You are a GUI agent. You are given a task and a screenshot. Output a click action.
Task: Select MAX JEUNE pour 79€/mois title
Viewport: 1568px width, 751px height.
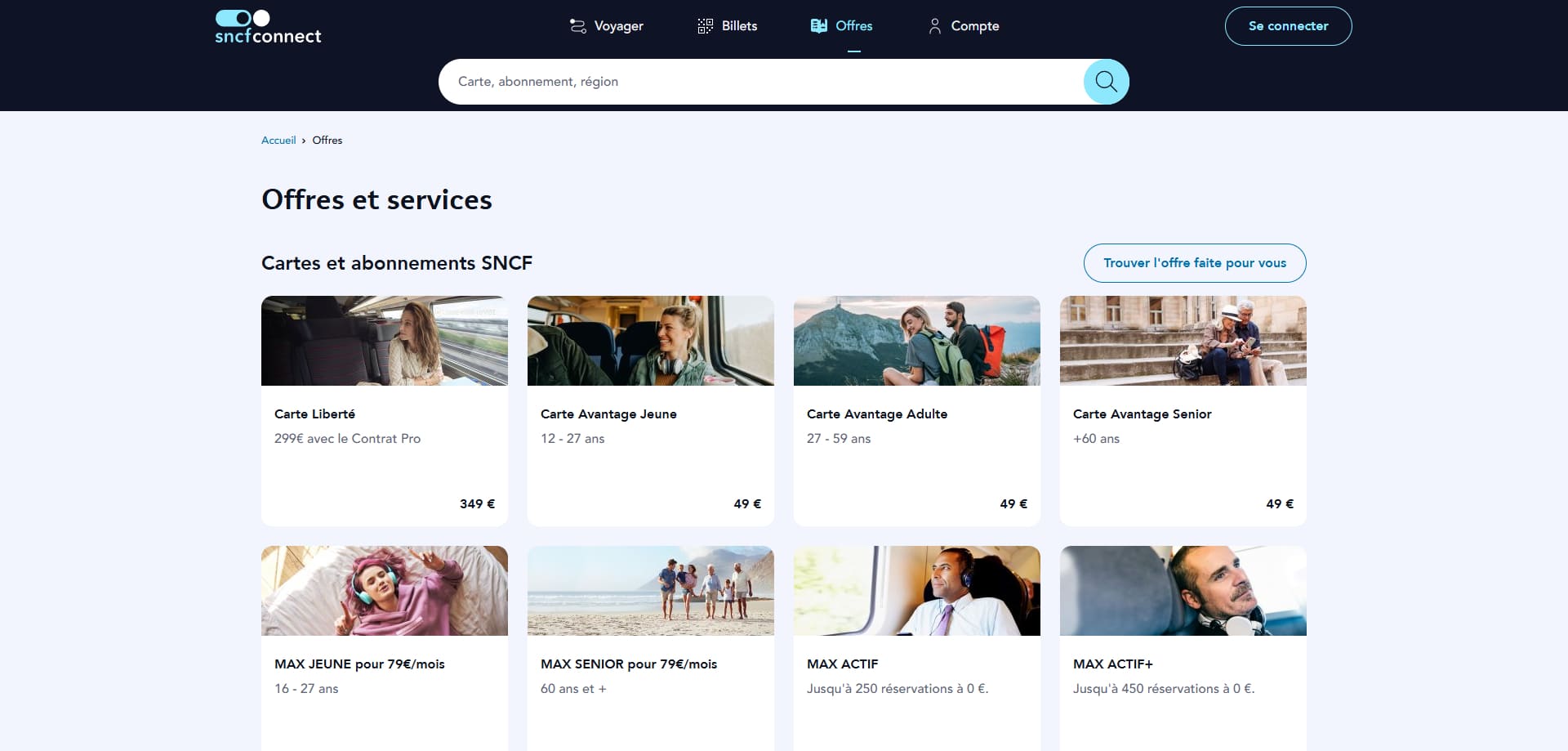[359, 664]
